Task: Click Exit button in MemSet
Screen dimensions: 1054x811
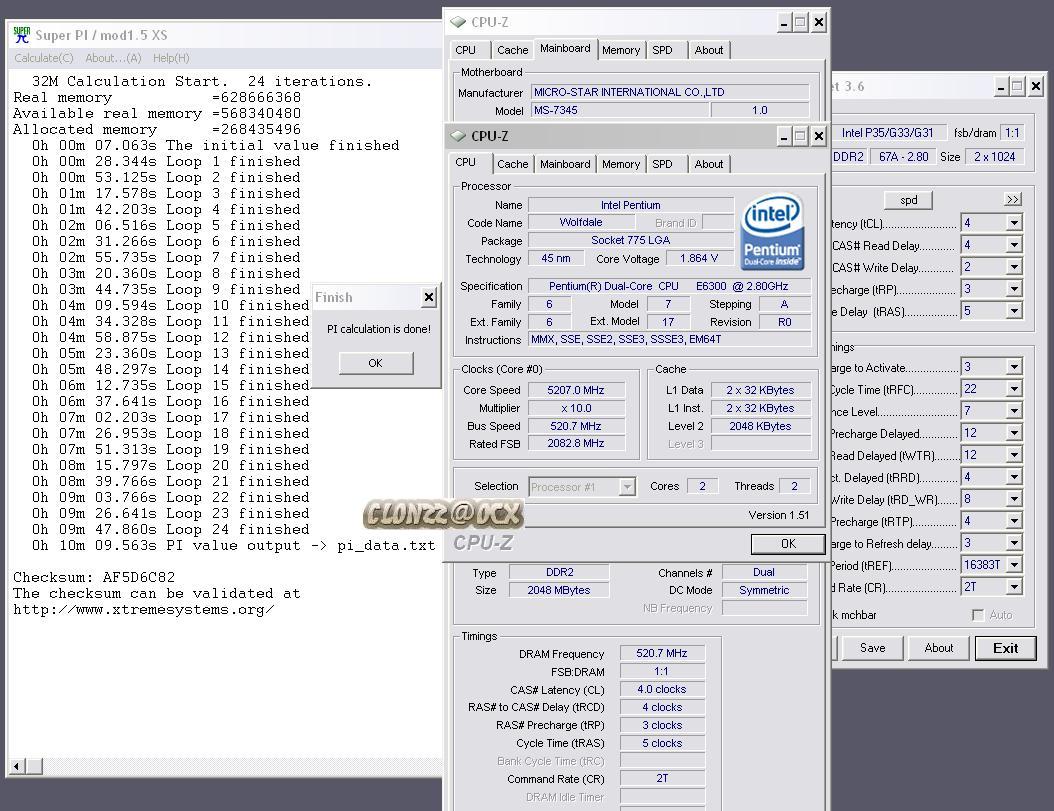Action: click(1005, 648)
